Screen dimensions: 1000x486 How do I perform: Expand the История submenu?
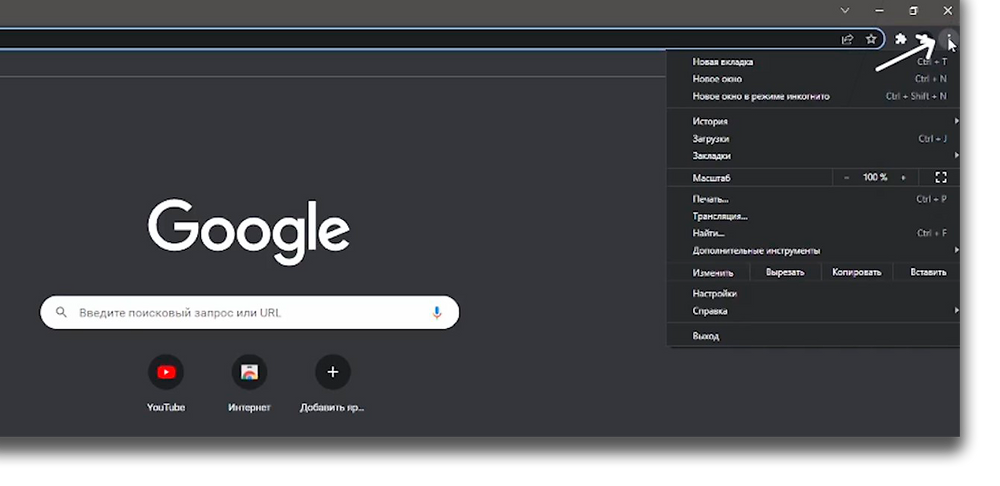(813, 121)
